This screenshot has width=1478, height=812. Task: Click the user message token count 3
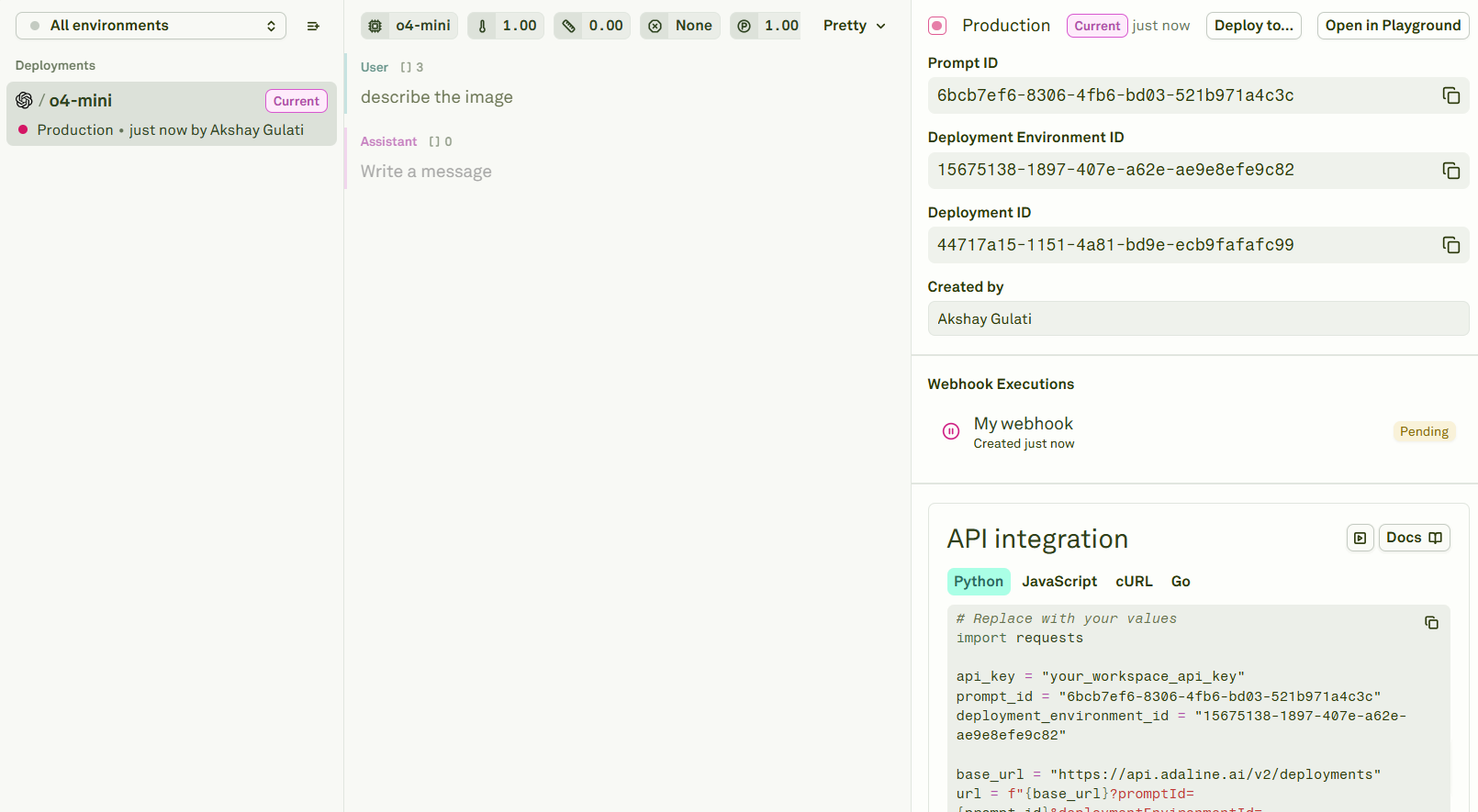(x=412, y=67)
